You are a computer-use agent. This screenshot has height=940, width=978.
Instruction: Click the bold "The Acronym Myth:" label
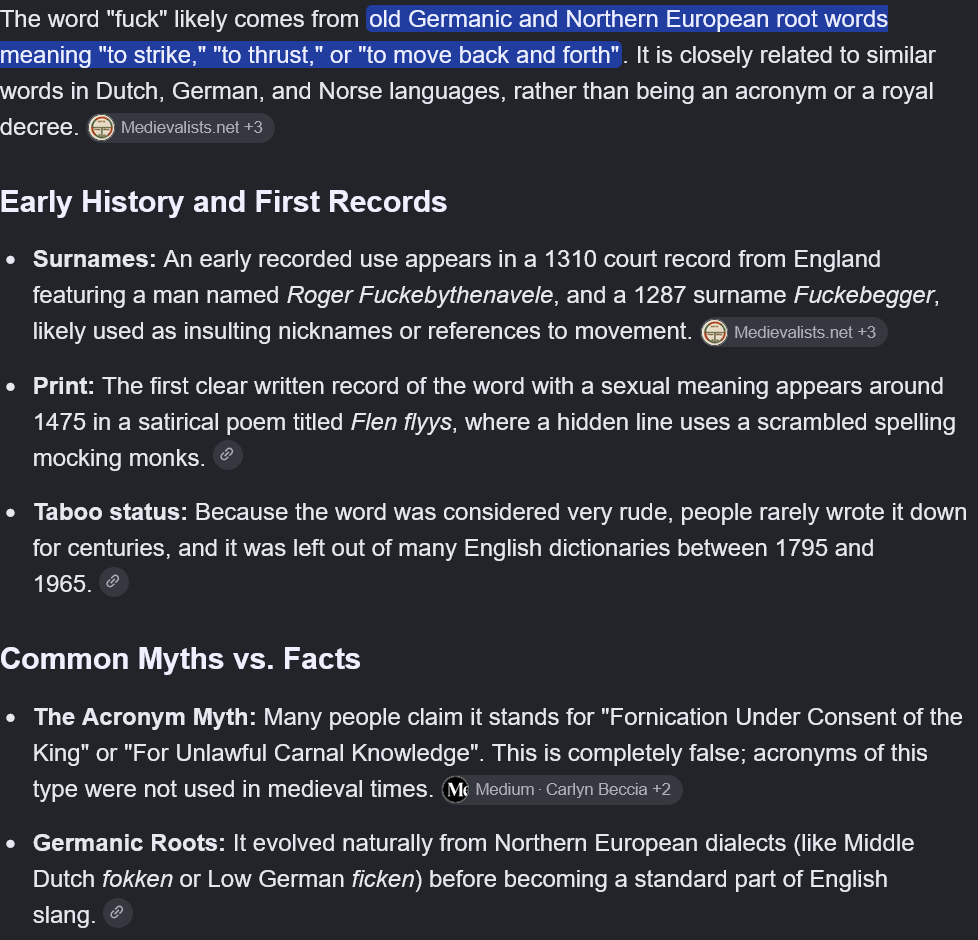pyautogui.click(x=145, y=717)
